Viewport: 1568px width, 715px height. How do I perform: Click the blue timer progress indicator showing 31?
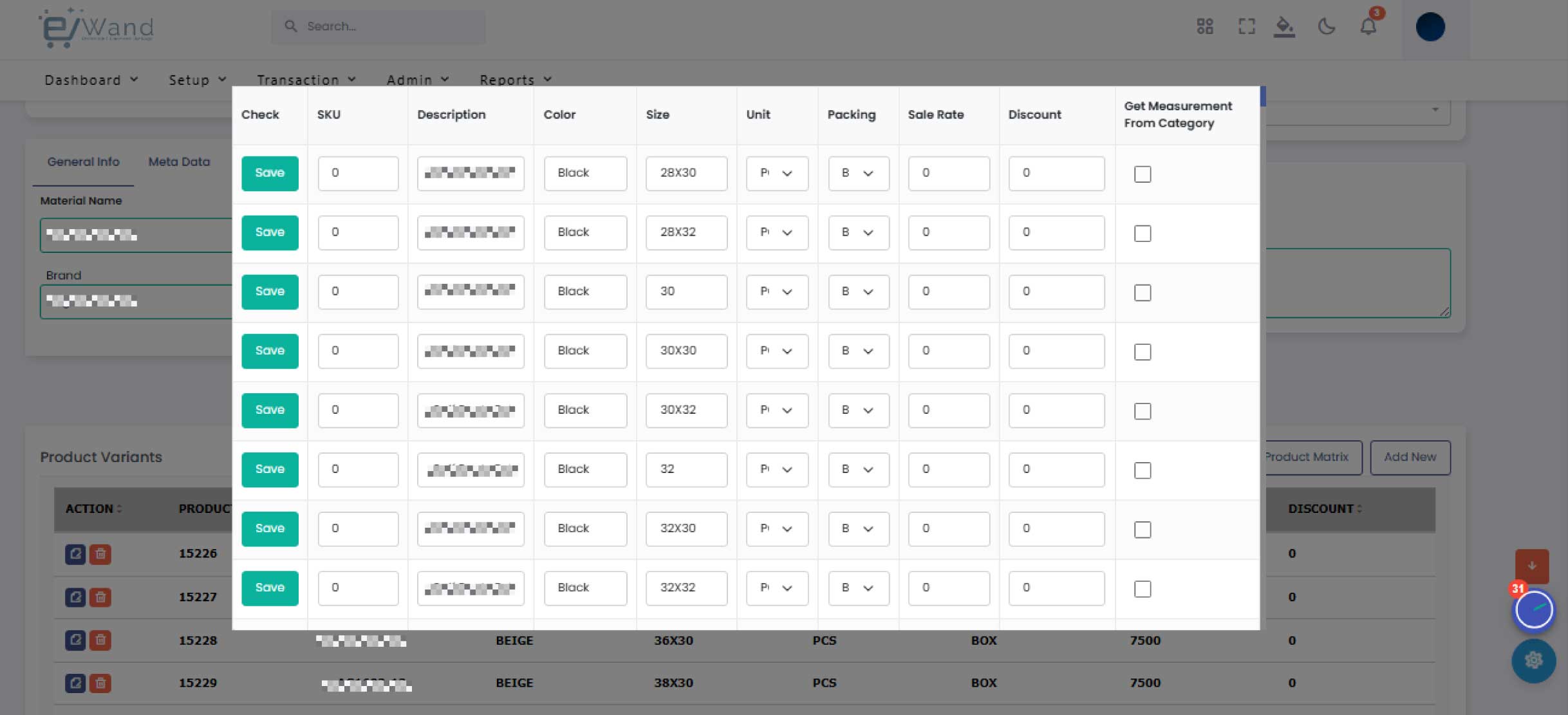click(1533, 609)
